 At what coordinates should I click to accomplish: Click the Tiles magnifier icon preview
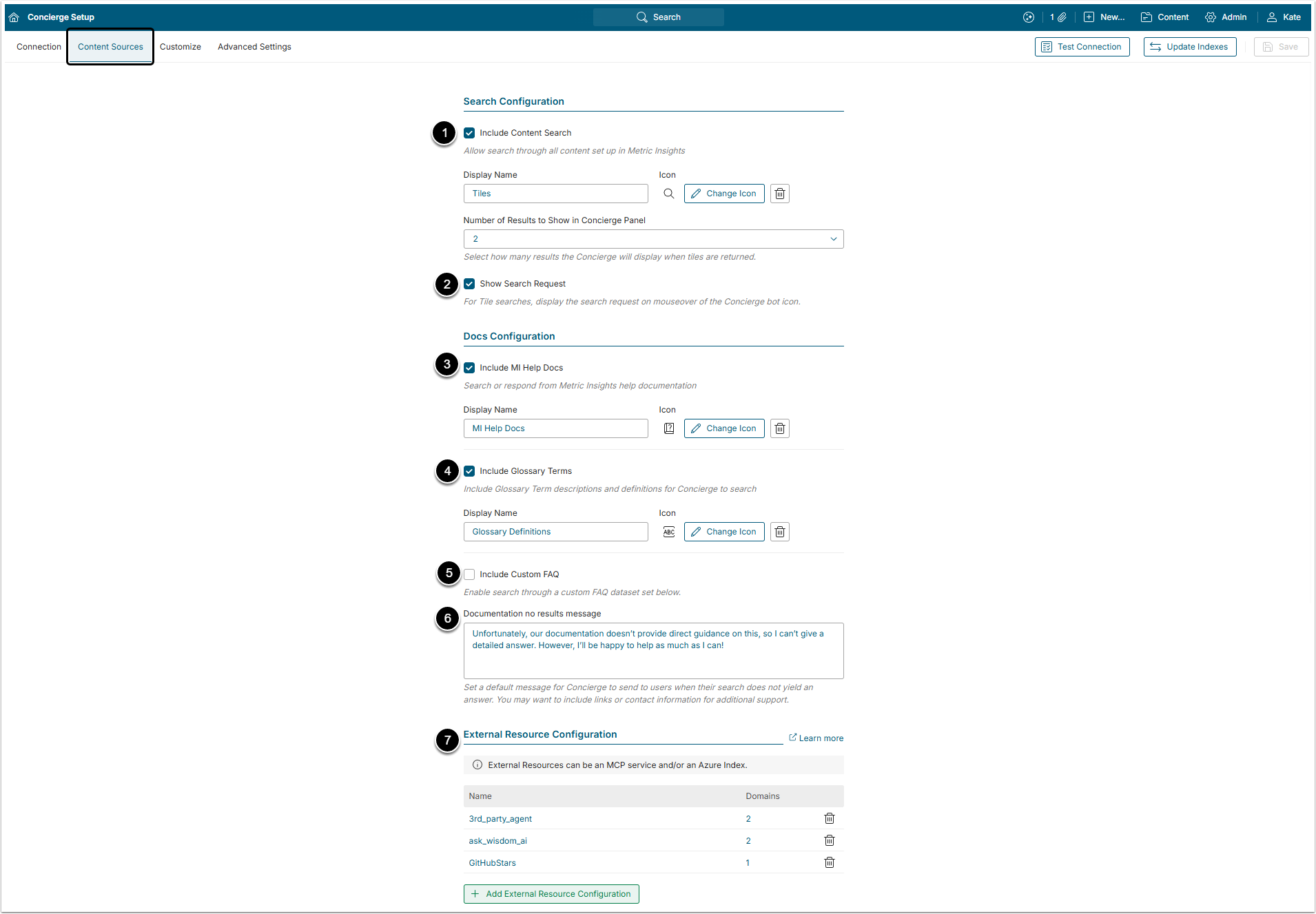pyautogui.click(x=668, y=194)
